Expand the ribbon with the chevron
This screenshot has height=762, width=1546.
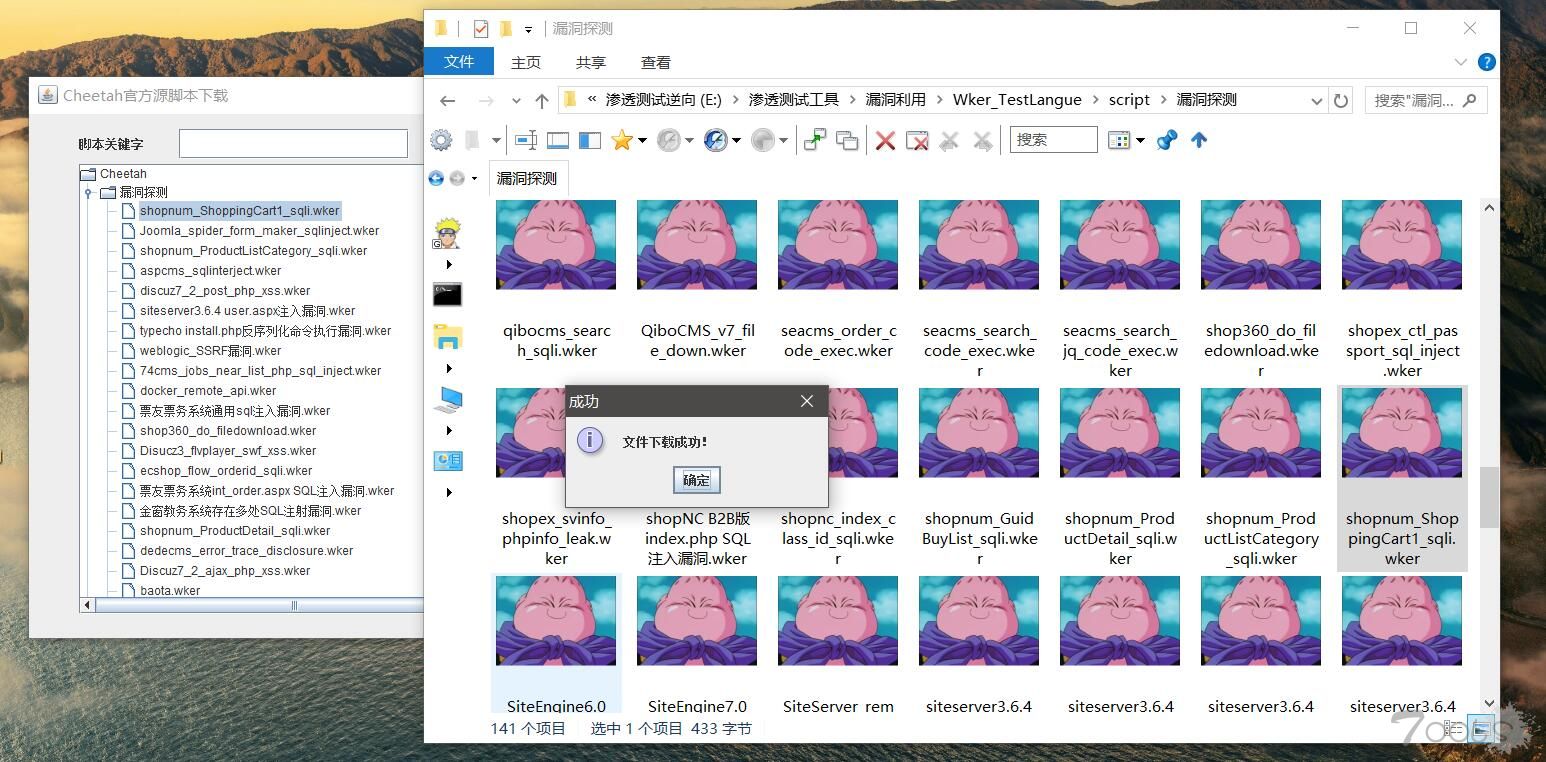coord(1460,62)
